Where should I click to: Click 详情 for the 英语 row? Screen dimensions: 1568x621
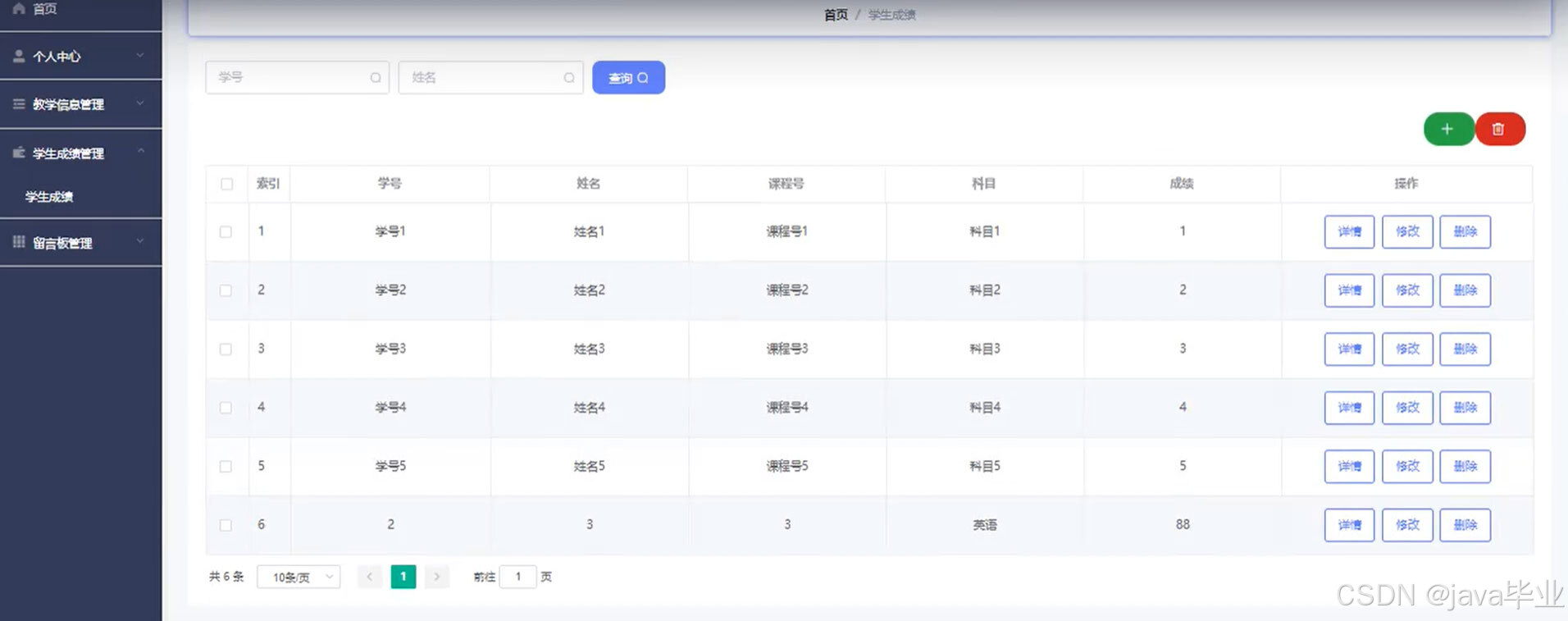[x=1349, y=525]
